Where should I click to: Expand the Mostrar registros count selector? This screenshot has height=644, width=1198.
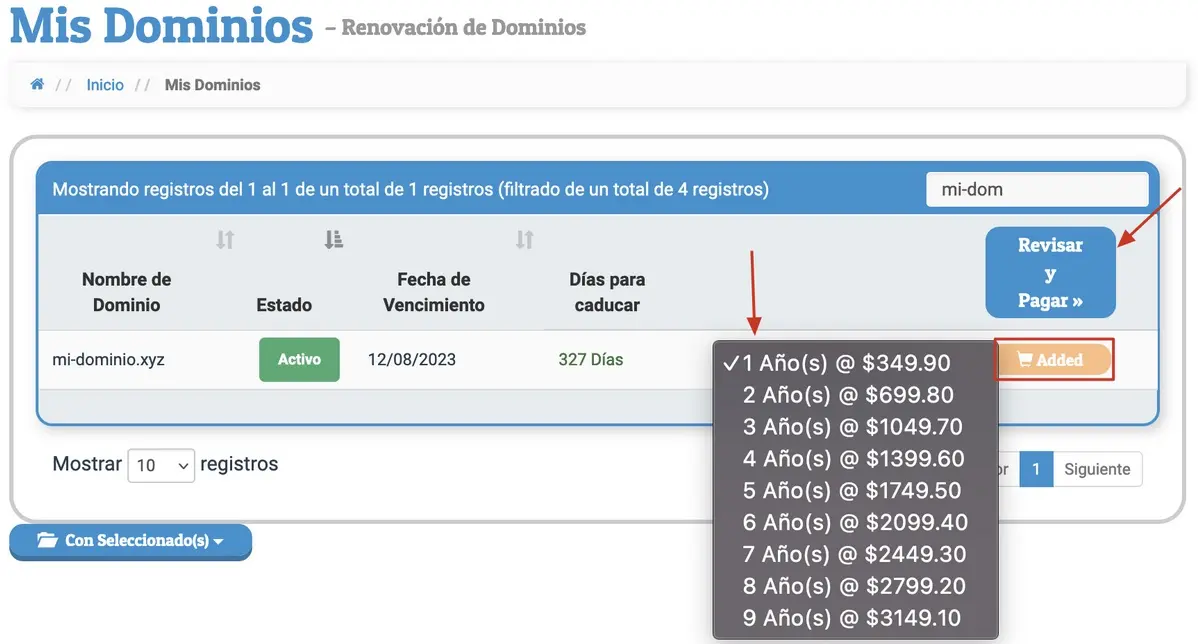pyautogui.click(x=161, y=465)
